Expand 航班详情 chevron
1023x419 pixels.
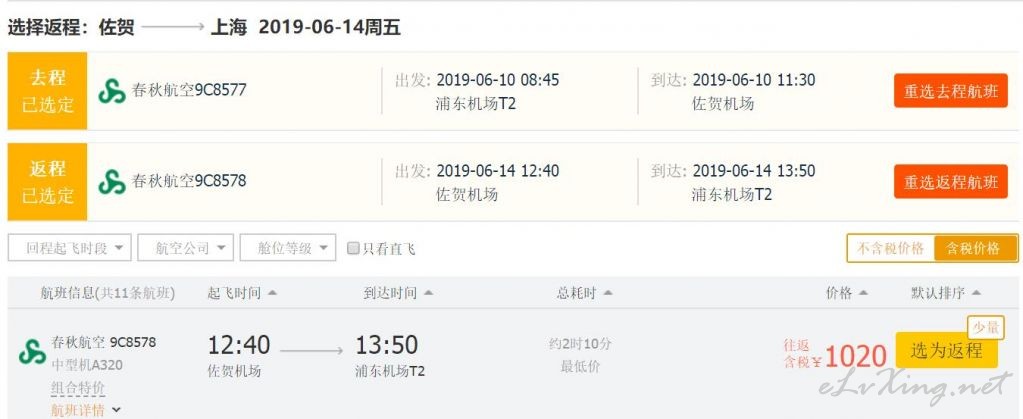point(116,411)
